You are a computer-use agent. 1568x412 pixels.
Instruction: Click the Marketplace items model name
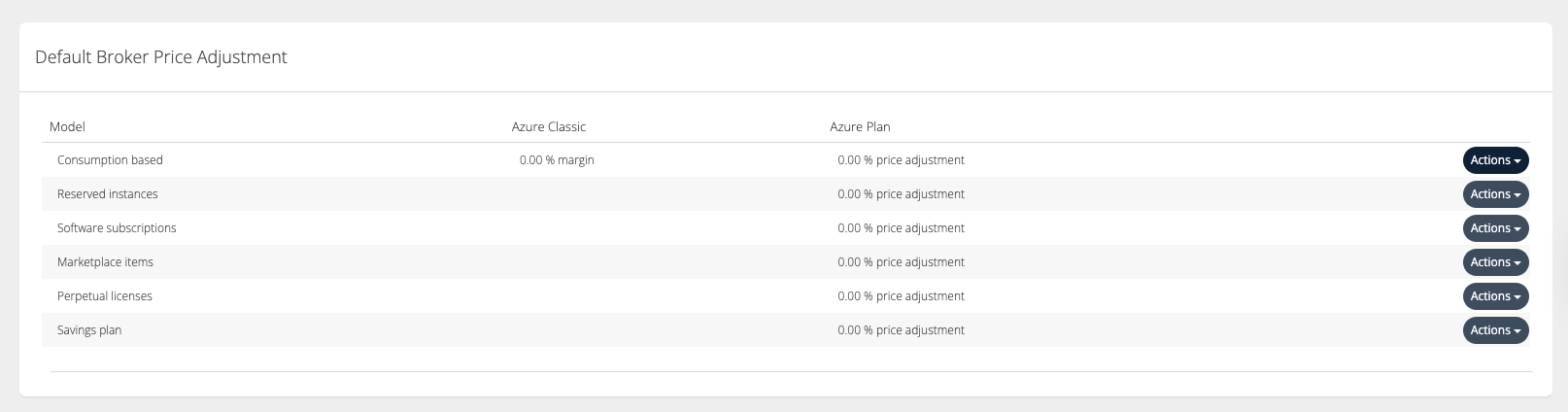pyautogui.click(x=105, y=262)
